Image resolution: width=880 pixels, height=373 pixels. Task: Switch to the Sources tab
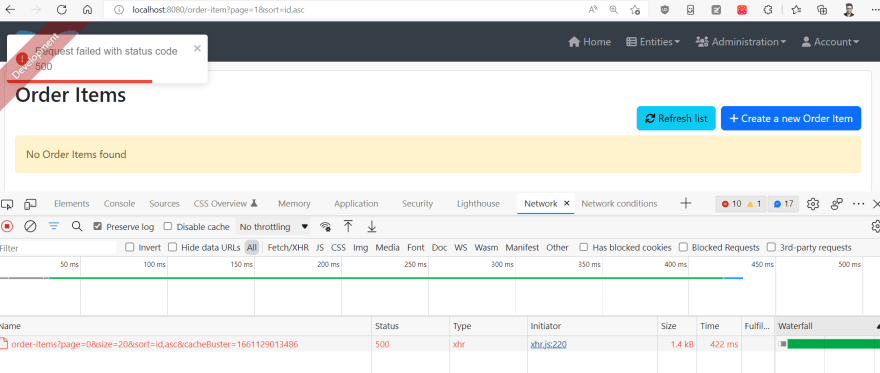164,204
